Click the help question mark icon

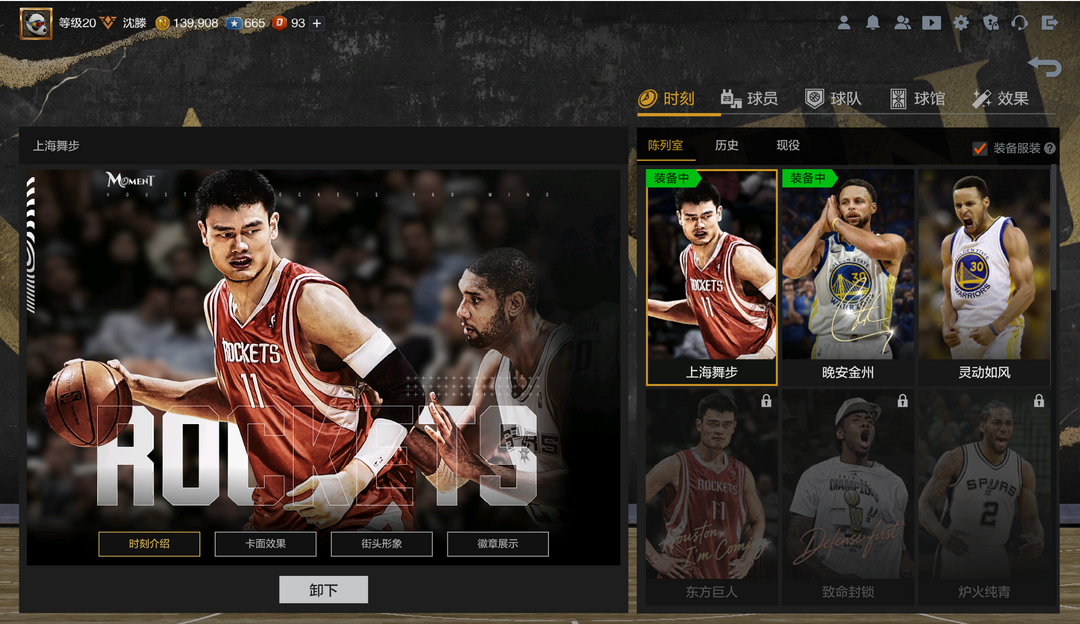coord(1050,148)
